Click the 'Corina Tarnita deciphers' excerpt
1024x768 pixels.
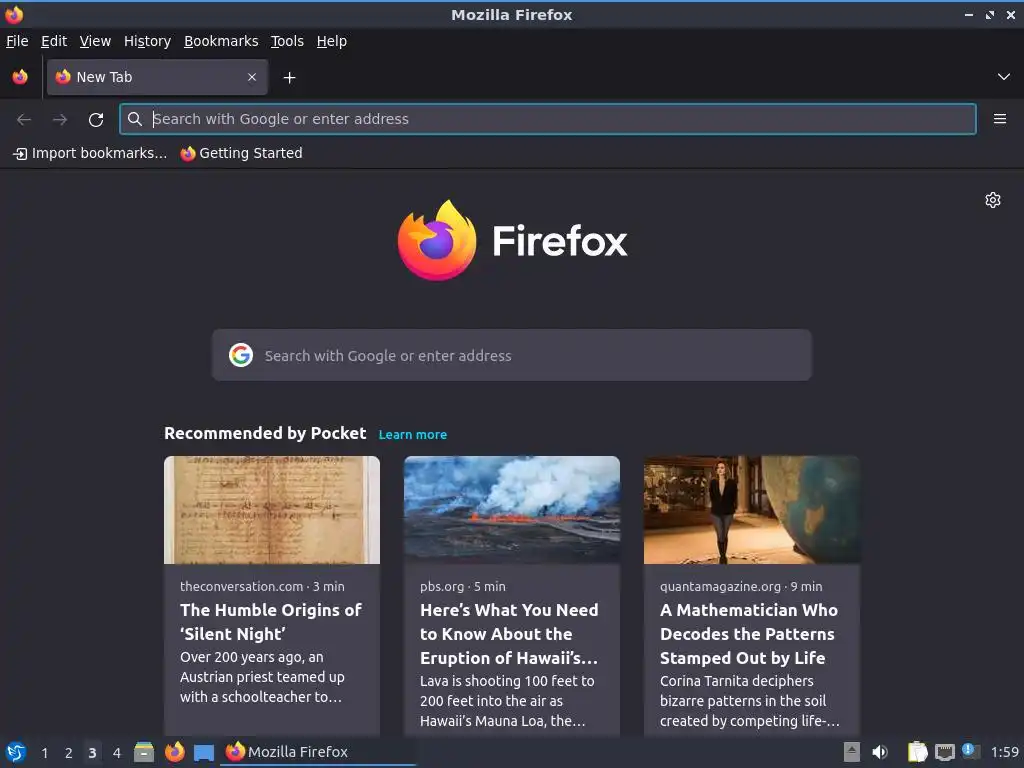pyautogui.click(x=750, y=701)
